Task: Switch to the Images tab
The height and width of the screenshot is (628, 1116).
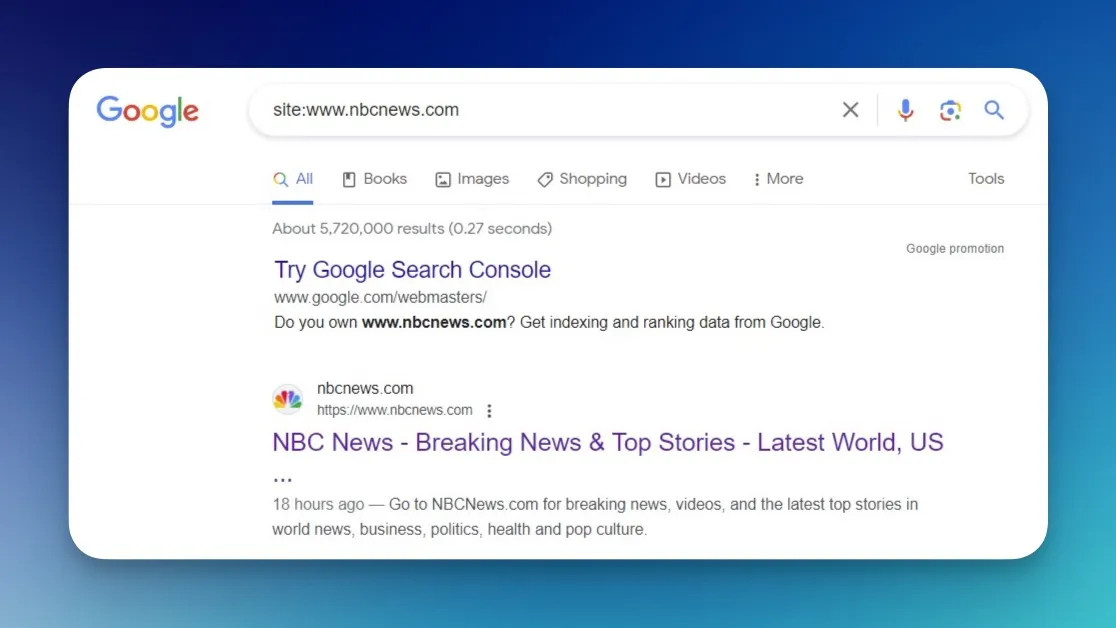Action: pos(472,179)
